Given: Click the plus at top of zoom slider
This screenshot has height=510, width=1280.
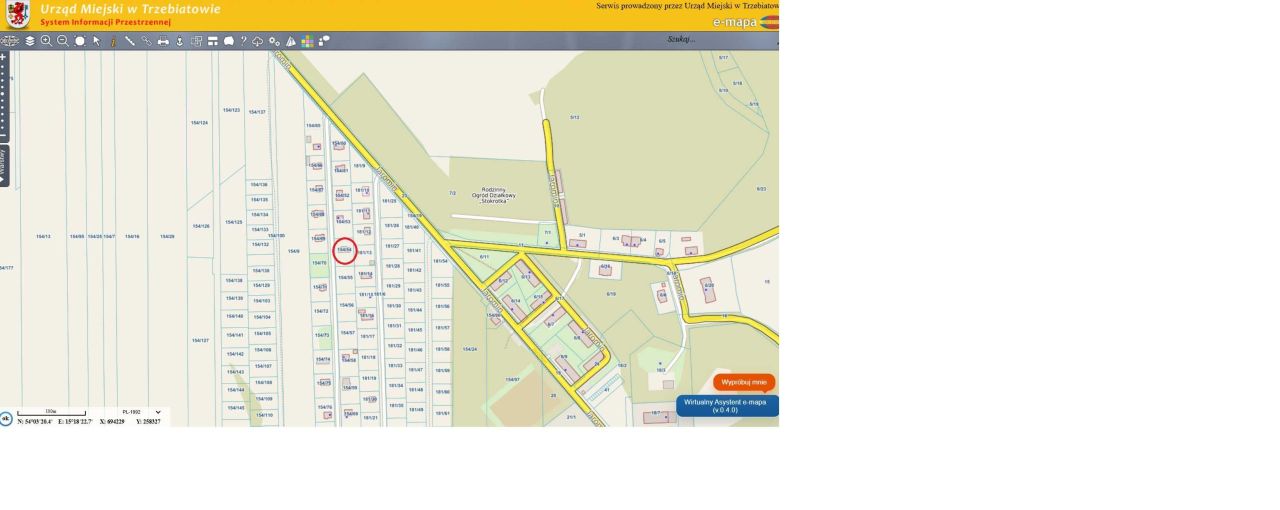Looking at the screenshot, I should (3, 57).
